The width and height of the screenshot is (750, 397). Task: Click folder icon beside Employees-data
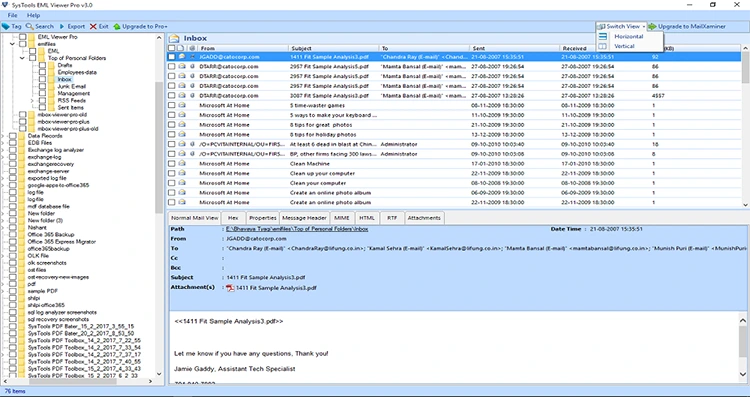click(x=51, y=72)
